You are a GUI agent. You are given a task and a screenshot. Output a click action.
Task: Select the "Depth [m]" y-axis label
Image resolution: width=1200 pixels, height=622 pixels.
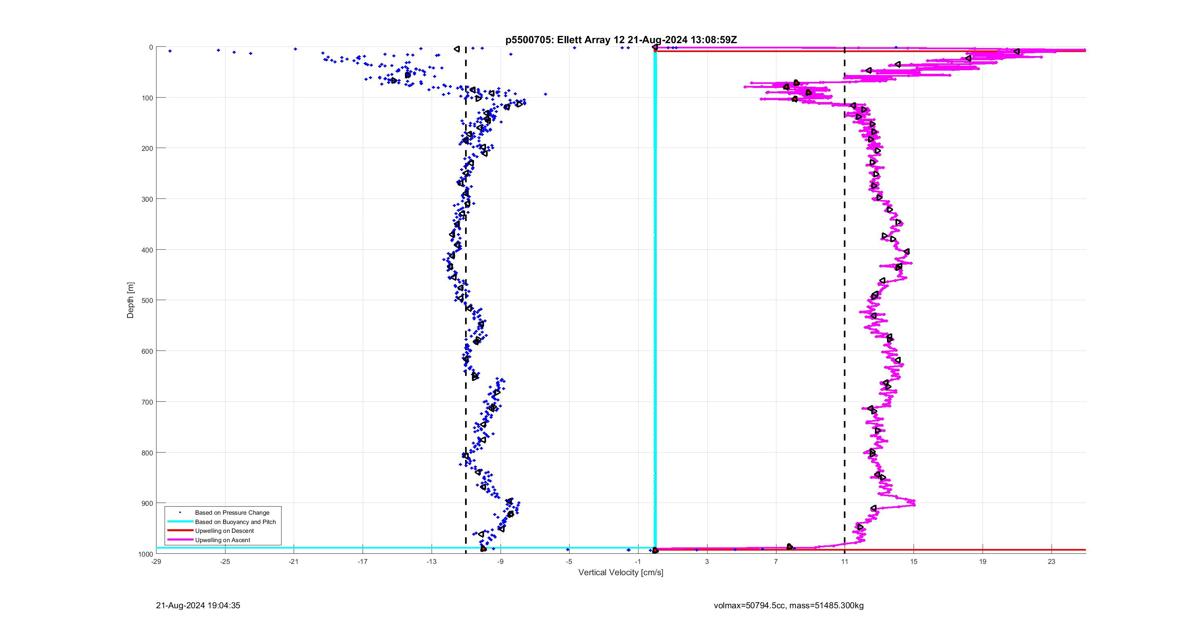[131, 300]
